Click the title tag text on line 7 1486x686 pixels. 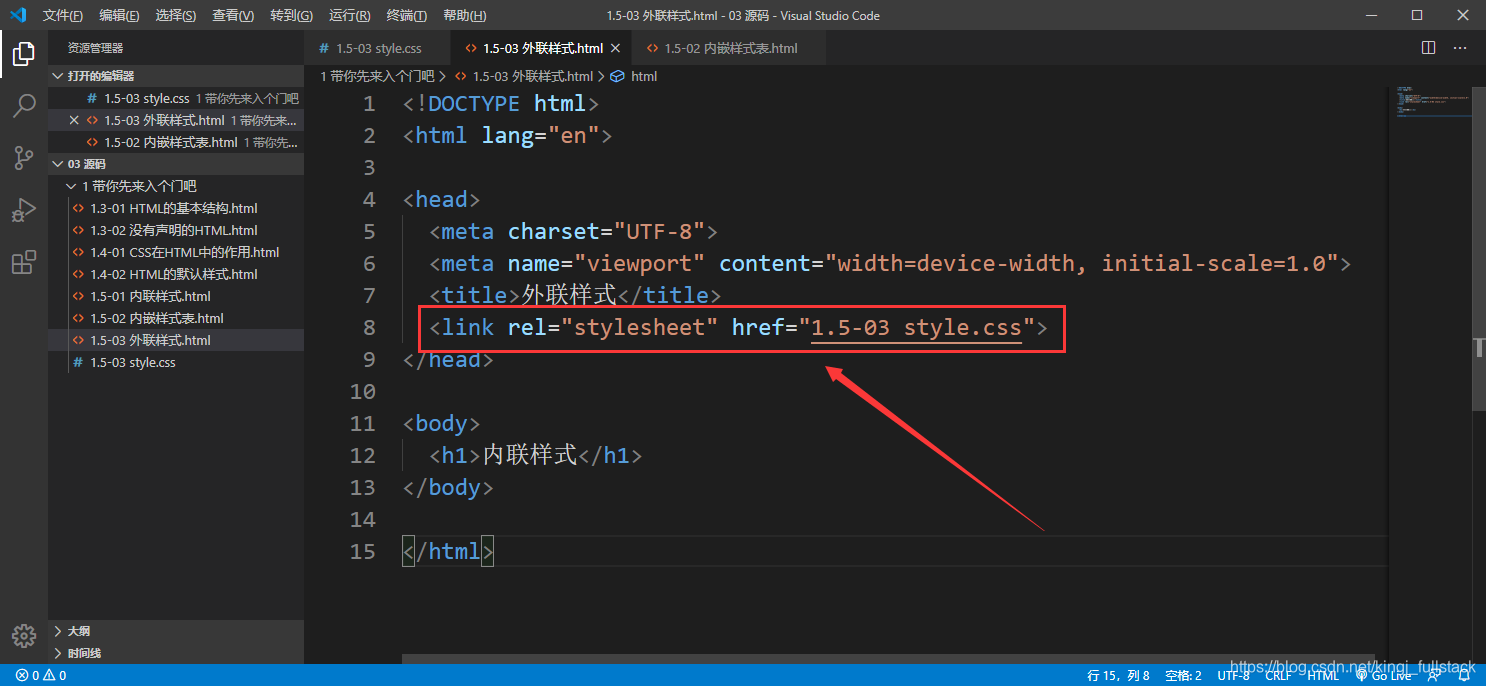click(x=569, y=295)
